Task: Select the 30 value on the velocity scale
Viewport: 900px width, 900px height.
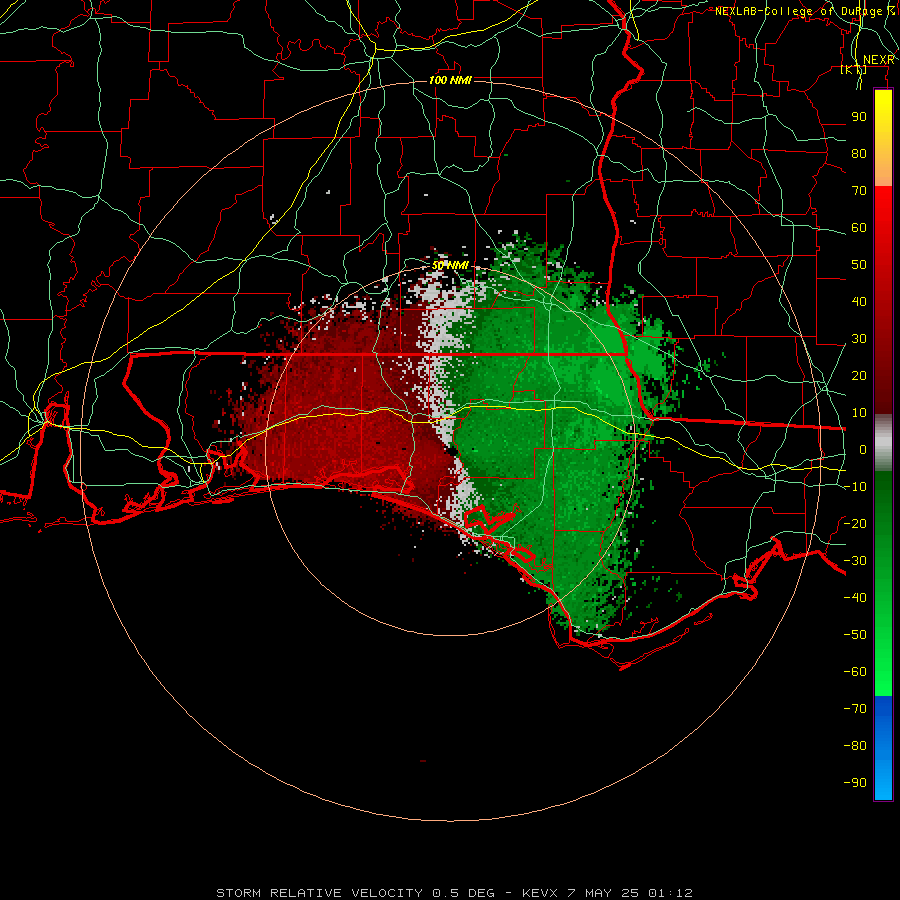Action: [859, 339]
